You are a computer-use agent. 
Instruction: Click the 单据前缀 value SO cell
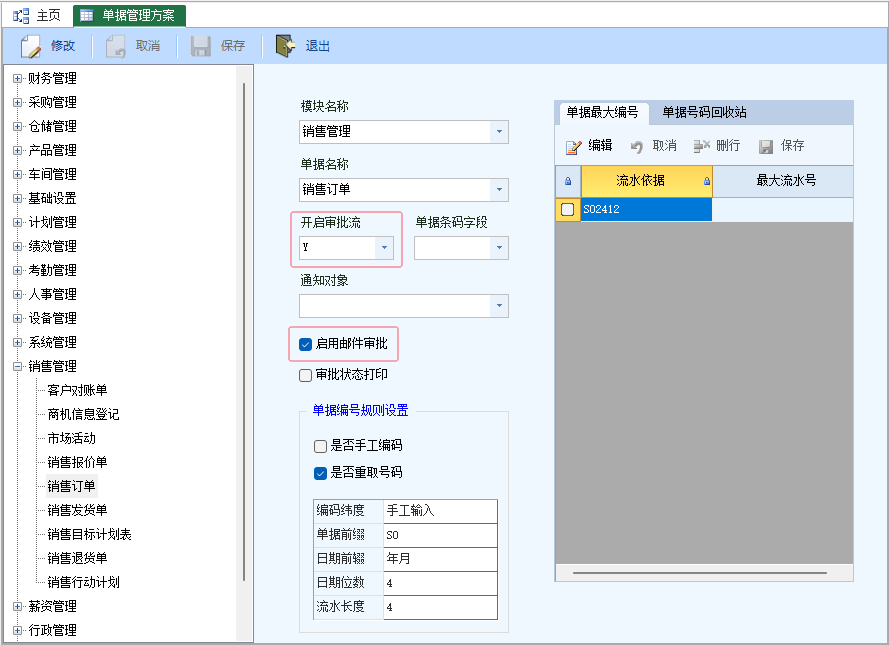[441, 535]
